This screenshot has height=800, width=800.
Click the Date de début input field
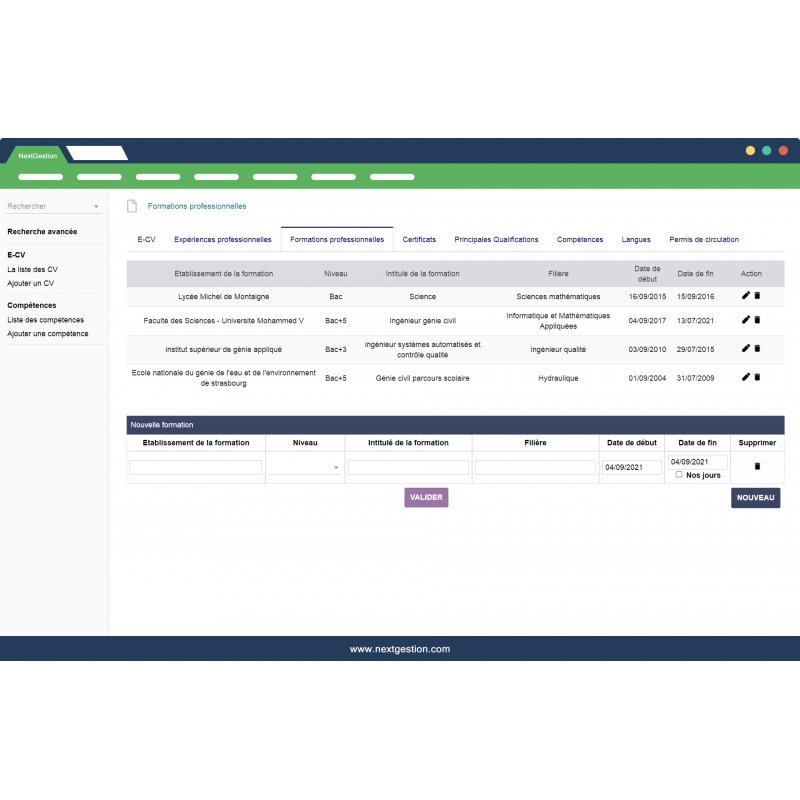pos(630,467)
